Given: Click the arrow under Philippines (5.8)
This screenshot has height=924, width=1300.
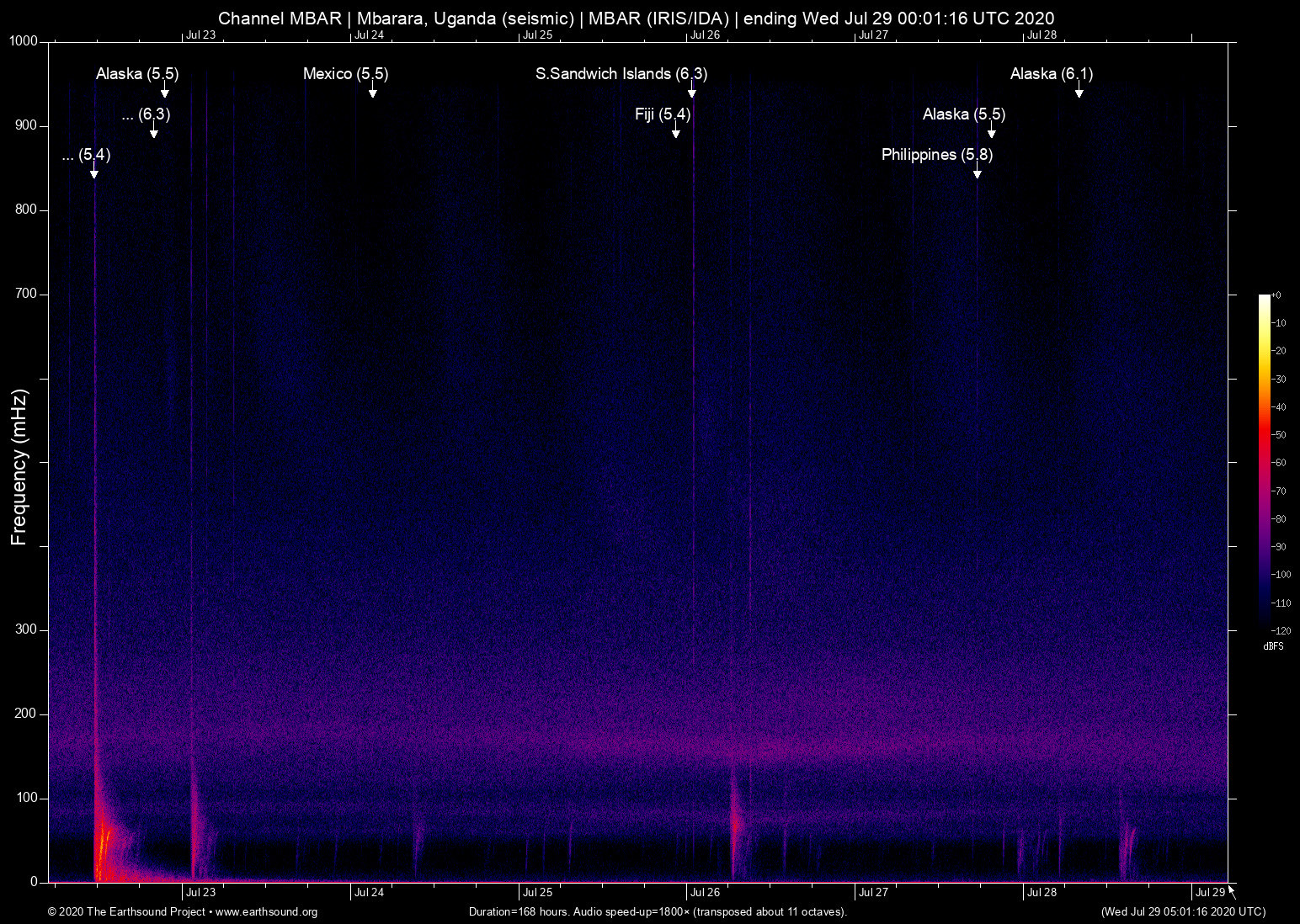Looking at the screenshot, I should pyautogui.click(x=977, y=173).
